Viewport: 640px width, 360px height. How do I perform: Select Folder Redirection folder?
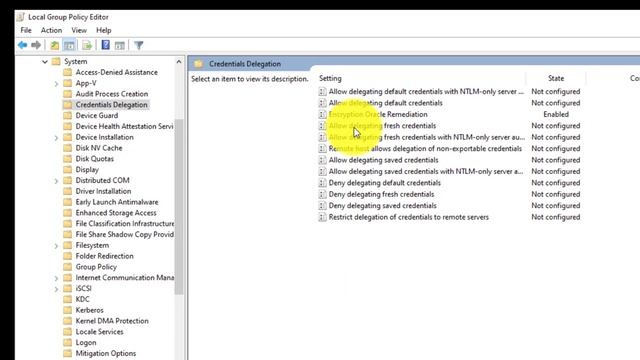pyautogui.click(x=104, y=256)
